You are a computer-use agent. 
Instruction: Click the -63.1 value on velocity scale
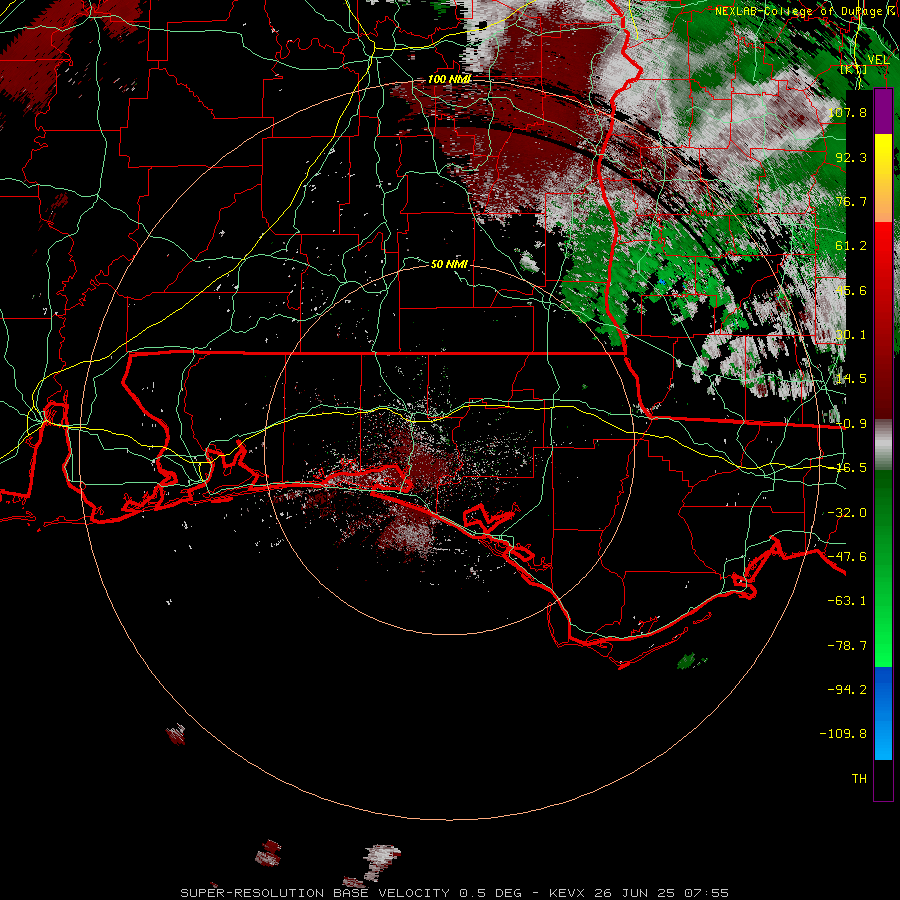point(847,601)
